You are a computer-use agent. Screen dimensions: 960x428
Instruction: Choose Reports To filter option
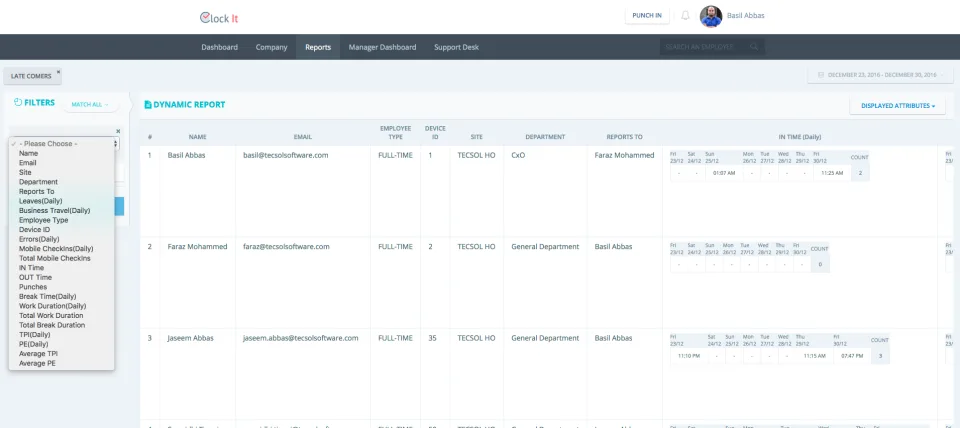point(61,192)
